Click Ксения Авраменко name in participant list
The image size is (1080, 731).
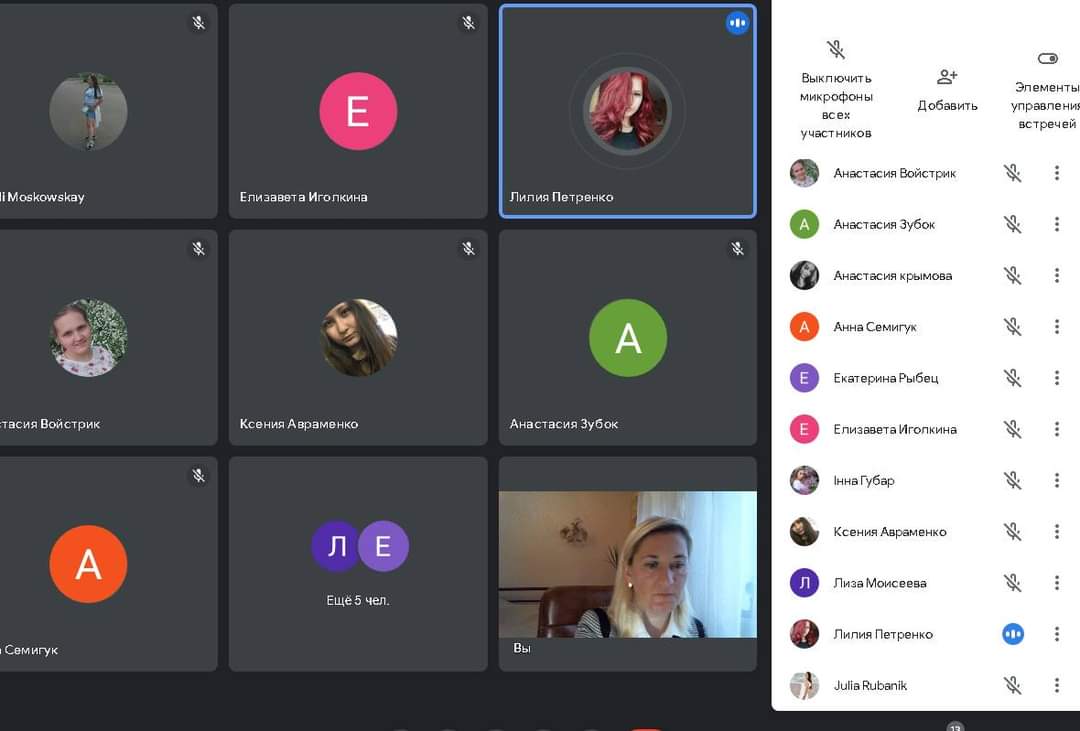(x=889, y=532)
